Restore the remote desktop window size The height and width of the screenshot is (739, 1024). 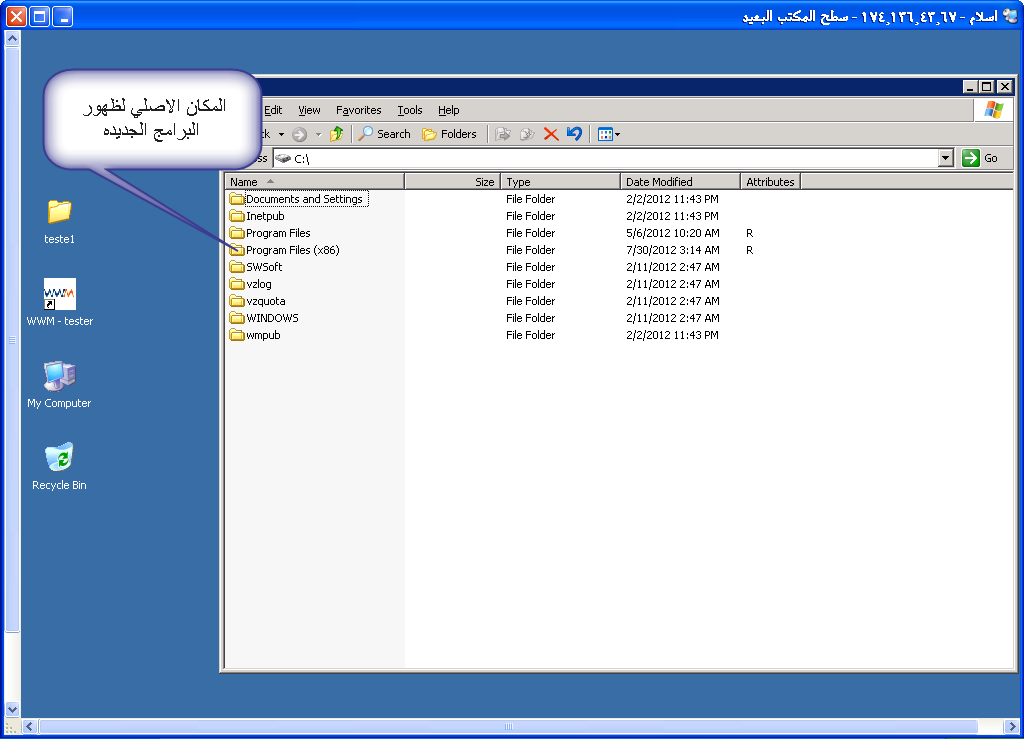pos(40,16)
